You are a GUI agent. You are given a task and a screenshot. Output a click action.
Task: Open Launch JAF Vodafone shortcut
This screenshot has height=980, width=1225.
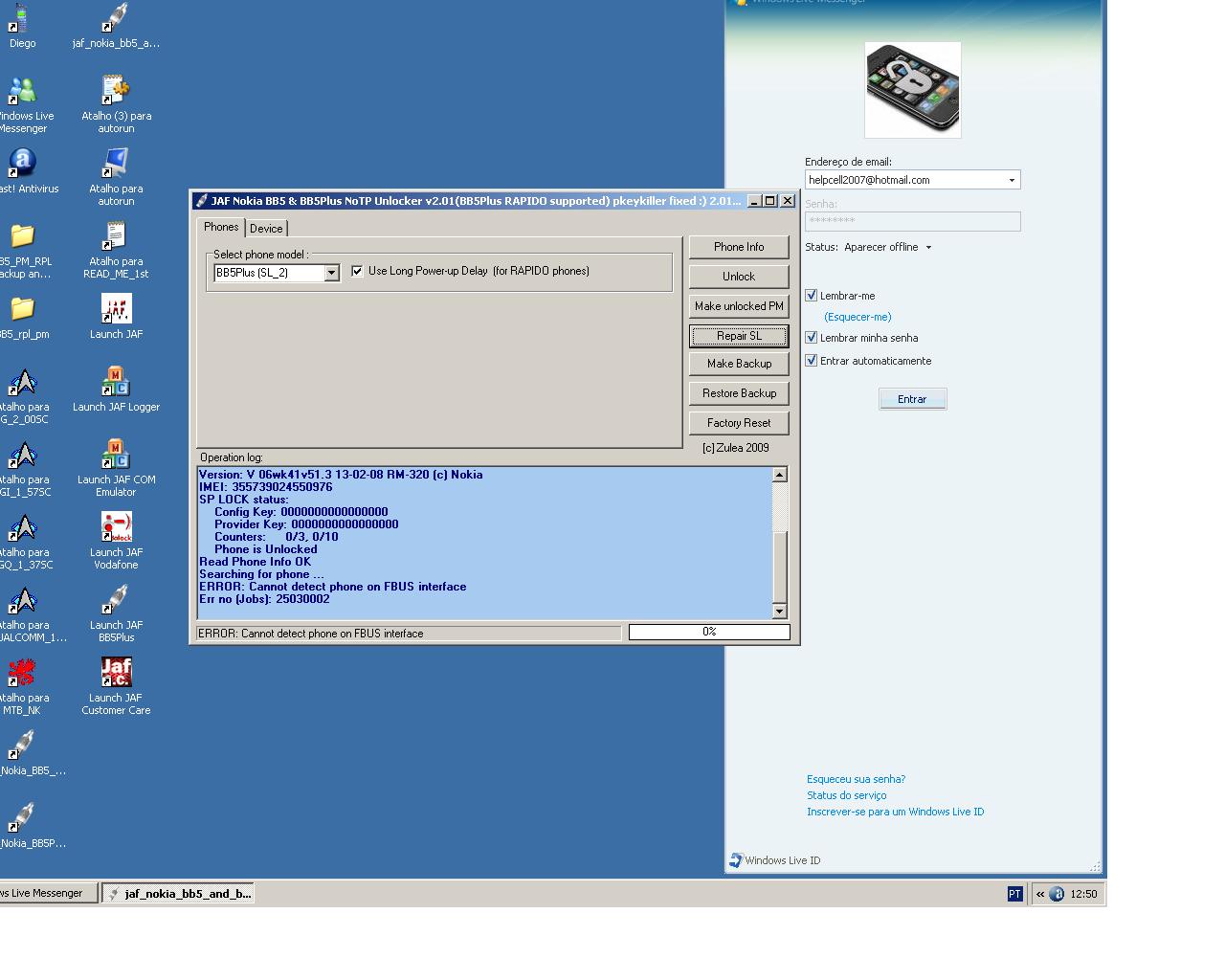(x=116, y=542)
